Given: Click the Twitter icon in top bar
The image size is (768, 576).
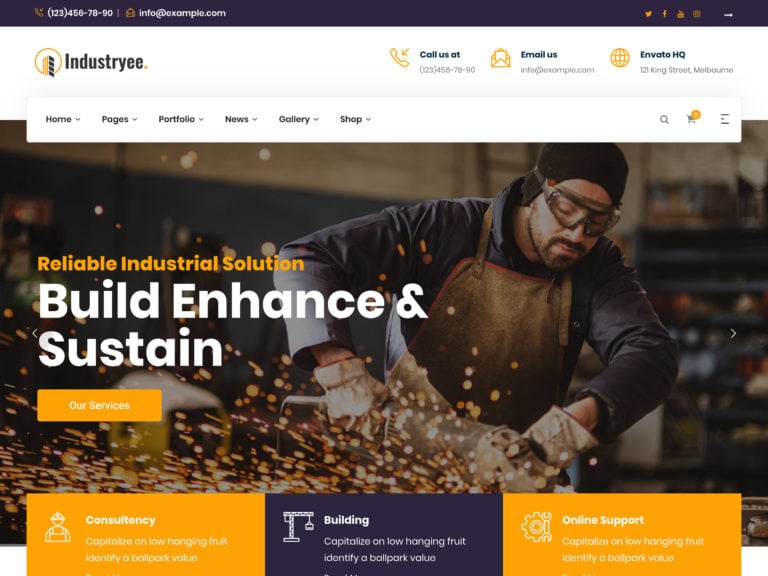Looking at the screenshot, I should click(648, 14).
